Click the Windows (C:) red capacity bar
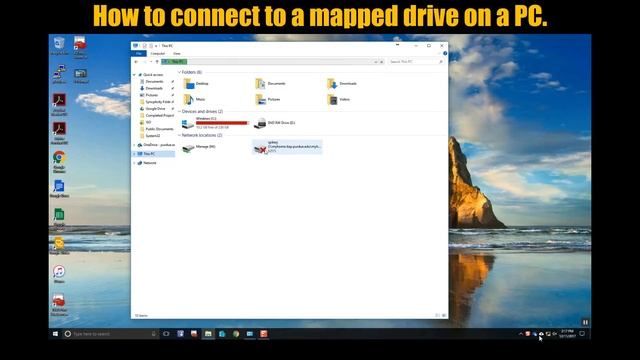The height and width of the screenshot is (360, 640). coord(222,123)
